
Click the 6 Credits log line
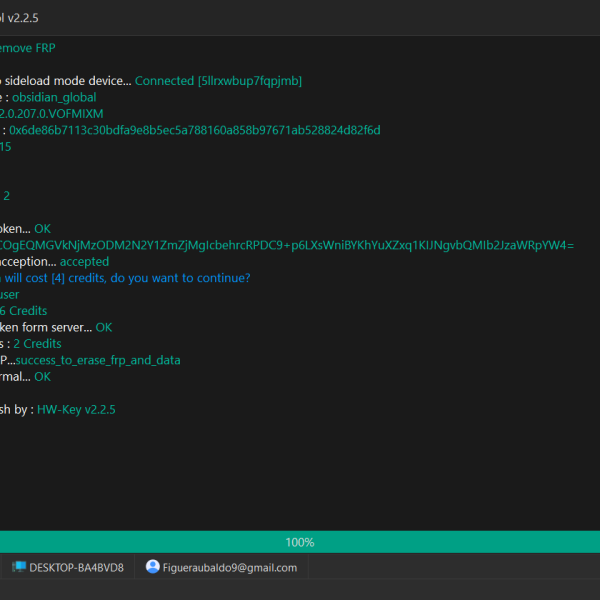(23, 311)
